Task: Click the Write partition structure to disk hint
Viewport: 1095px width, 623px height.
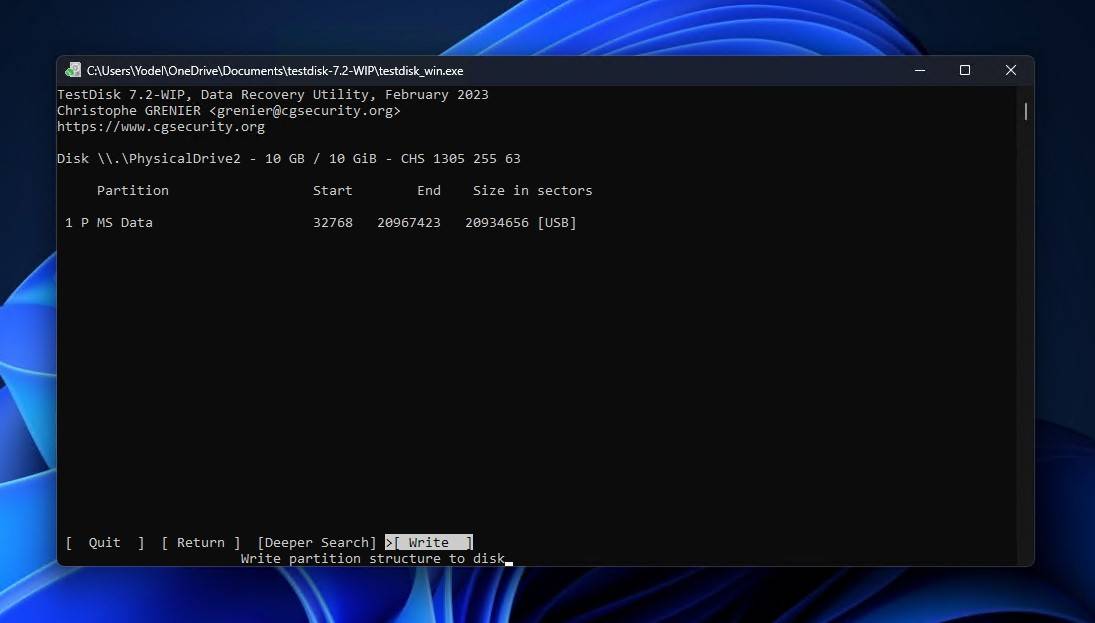Action: [x=372, y=559]
